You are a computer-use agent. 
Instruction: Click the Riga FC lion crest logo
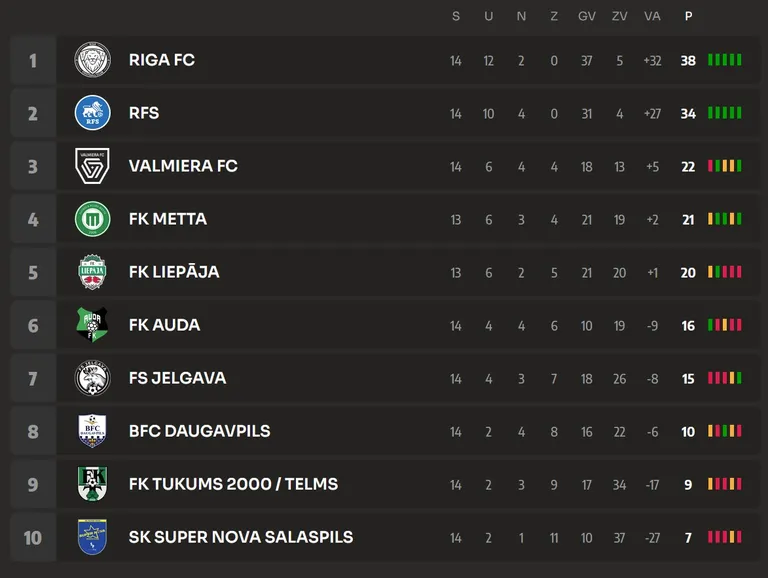click(92, 60)
